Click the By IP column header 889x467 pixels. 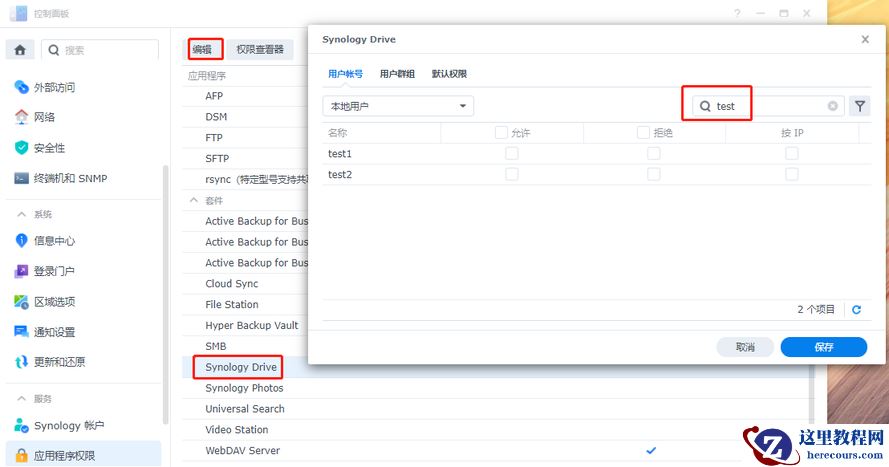pos(792,133)
